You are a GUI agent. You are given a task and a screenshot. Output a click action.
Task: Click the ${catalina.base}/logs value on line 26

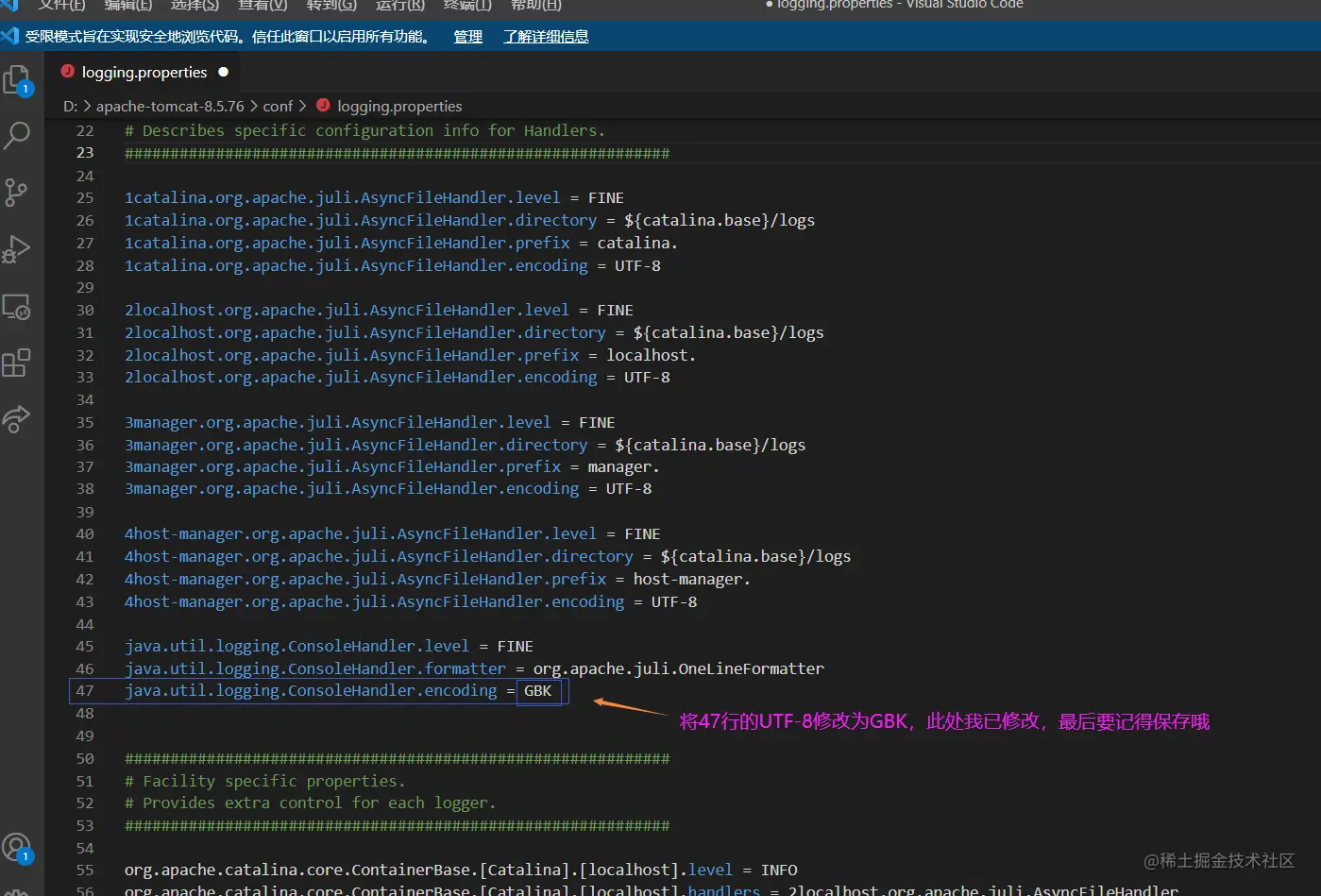[720, 221]
